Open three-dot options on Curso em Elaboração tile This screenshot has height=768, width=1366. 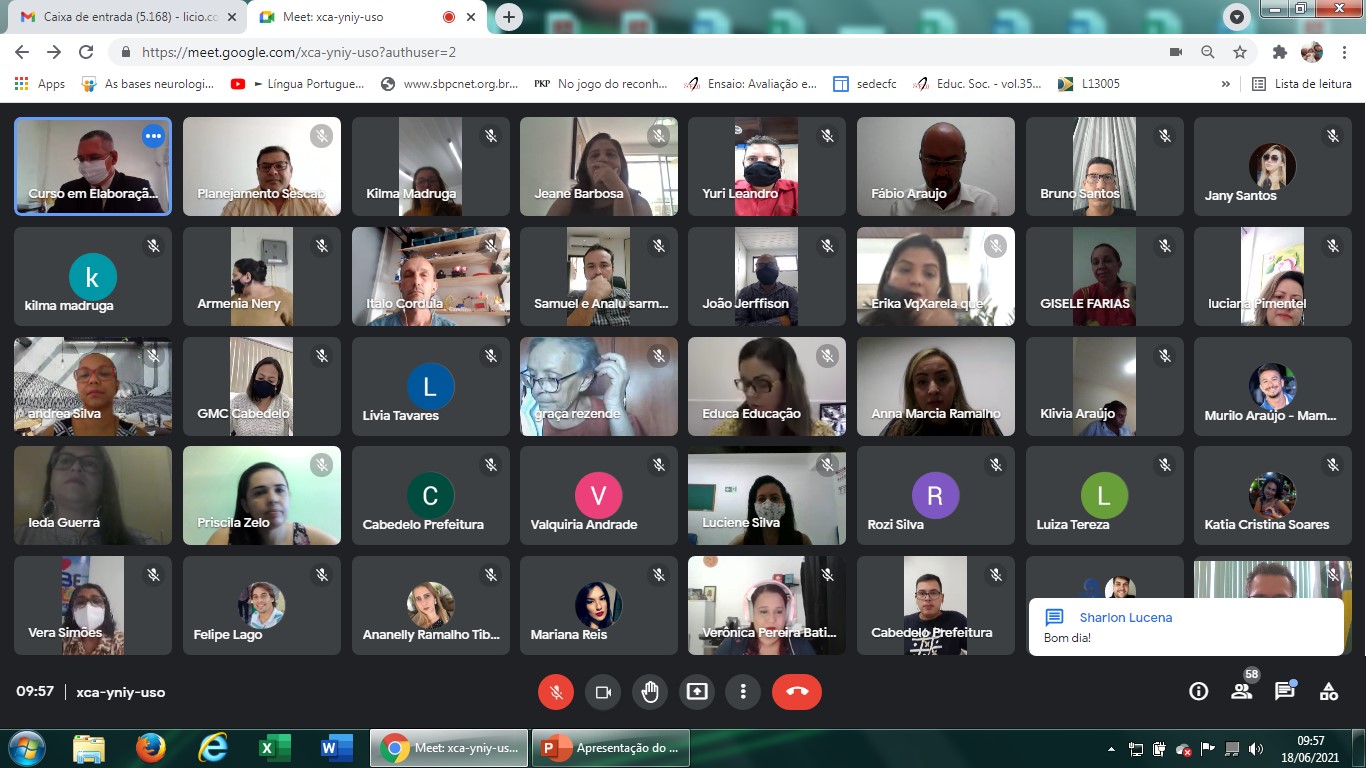click(153, 136)
